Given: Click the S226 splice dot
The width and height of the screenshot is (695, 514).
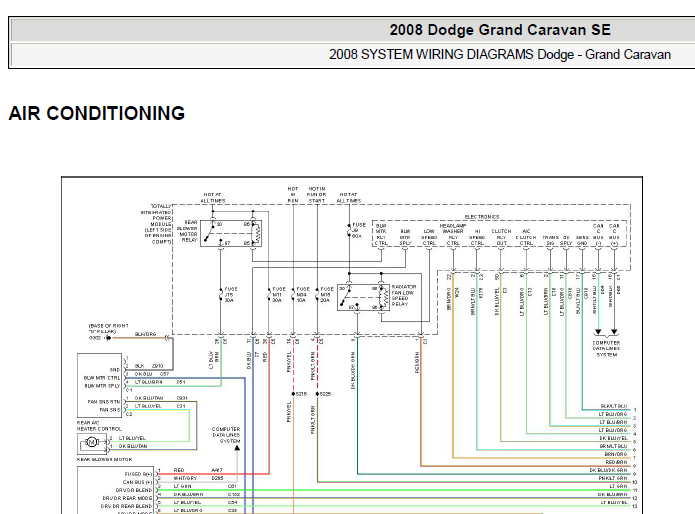Looking at the screenshot, I should pyautogui.click(x=317, y=394).
